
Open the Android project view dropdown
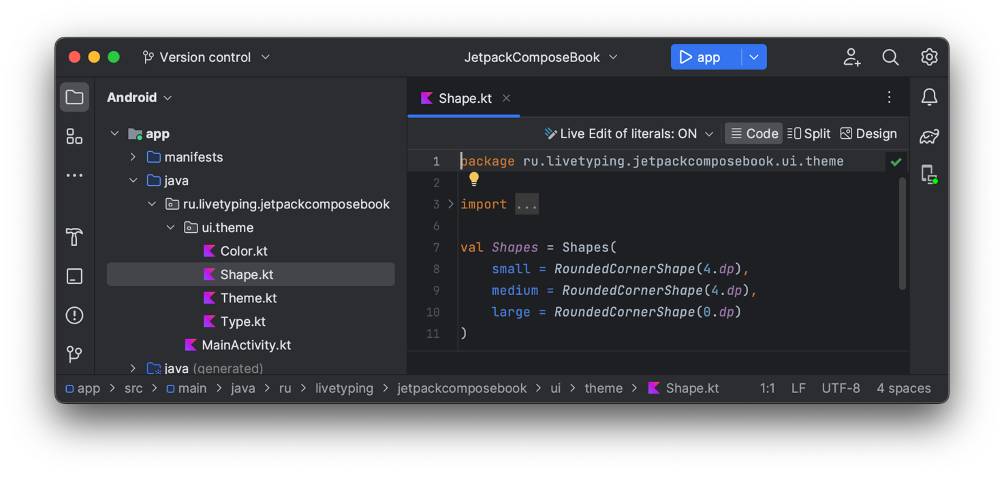[x=139, y=97]
